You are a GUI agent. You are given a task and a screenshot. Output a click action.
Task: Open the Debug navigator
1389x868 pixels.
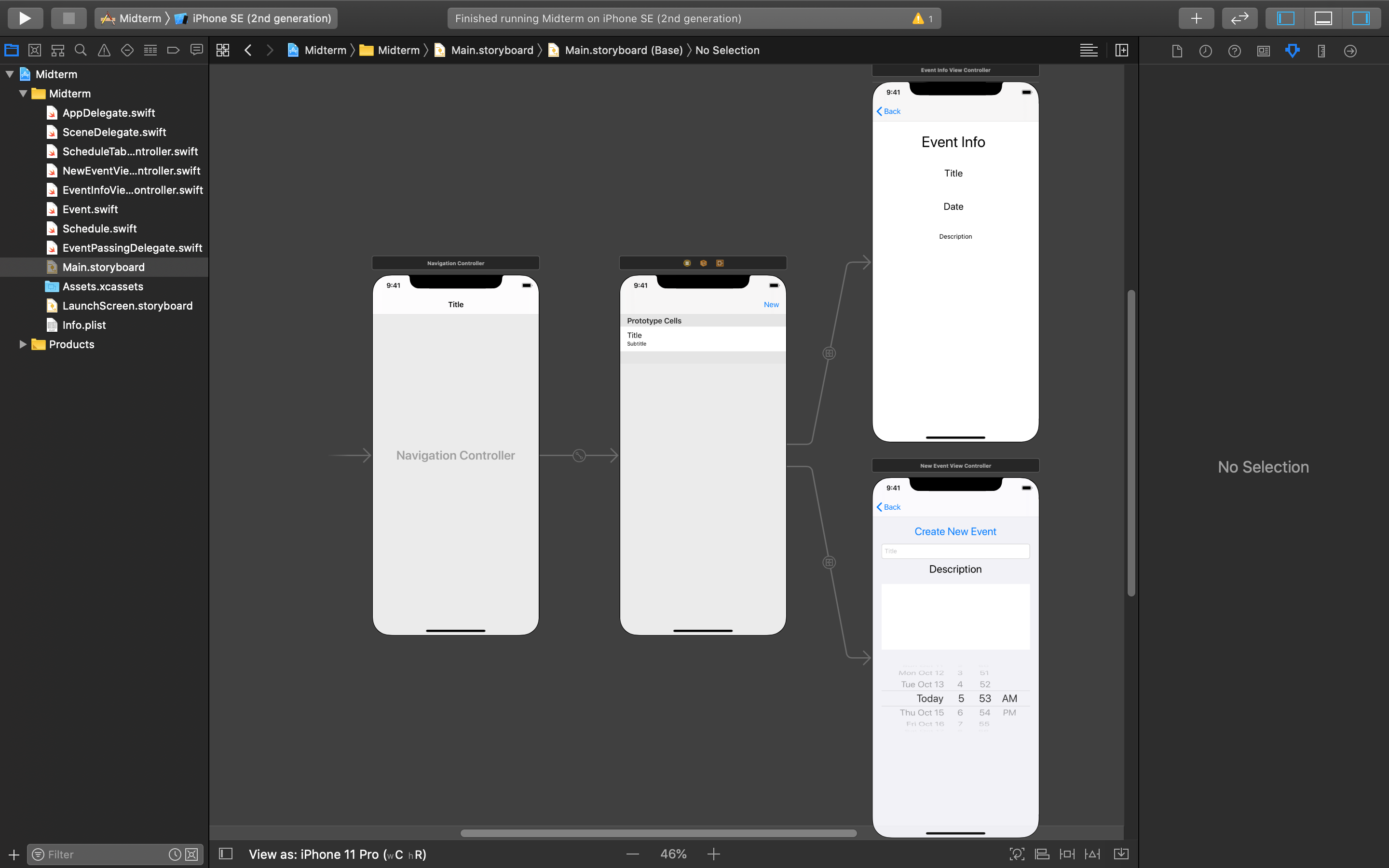(x=150, y=51)
